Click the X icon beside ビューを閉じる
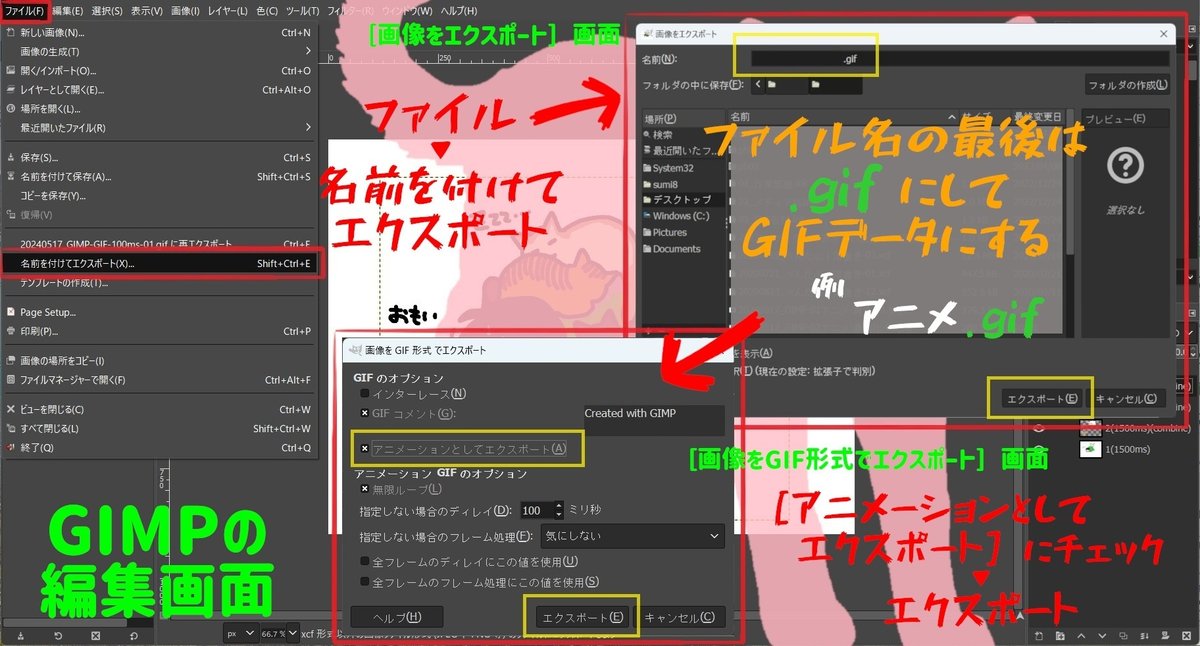Image resolution: width=1200 pixels, height=646 pixels. point(10,409)
